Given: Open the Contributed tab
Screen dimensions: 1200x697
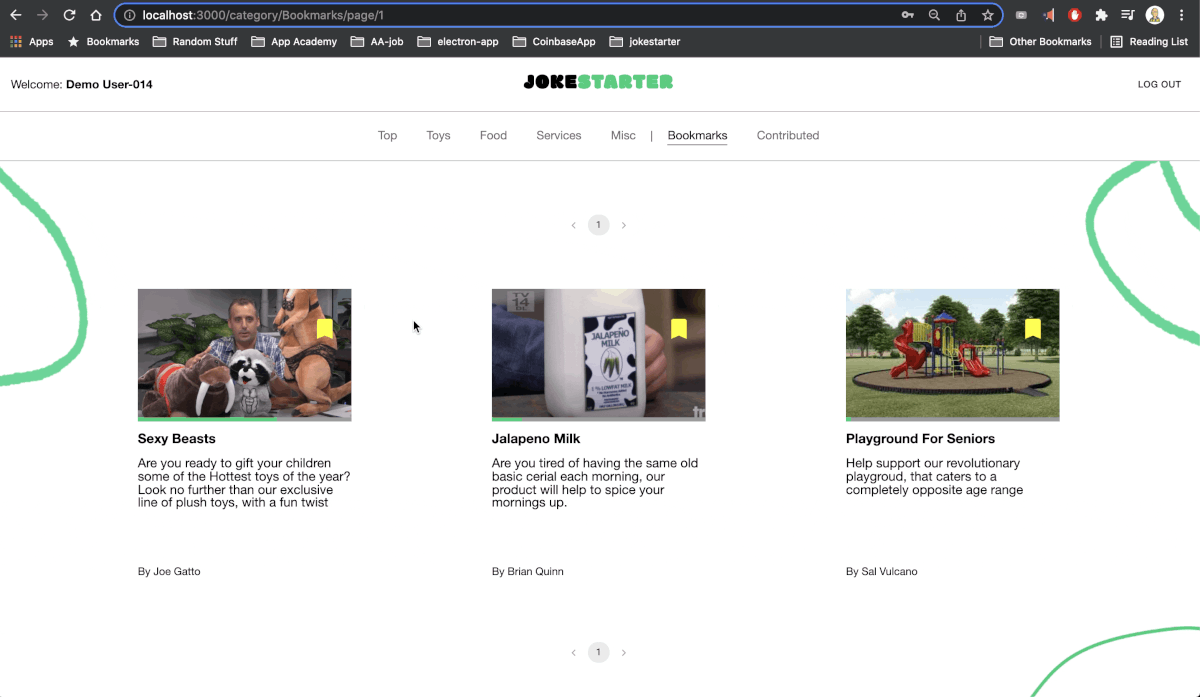Looking at the screenshot, I should 787,136.
